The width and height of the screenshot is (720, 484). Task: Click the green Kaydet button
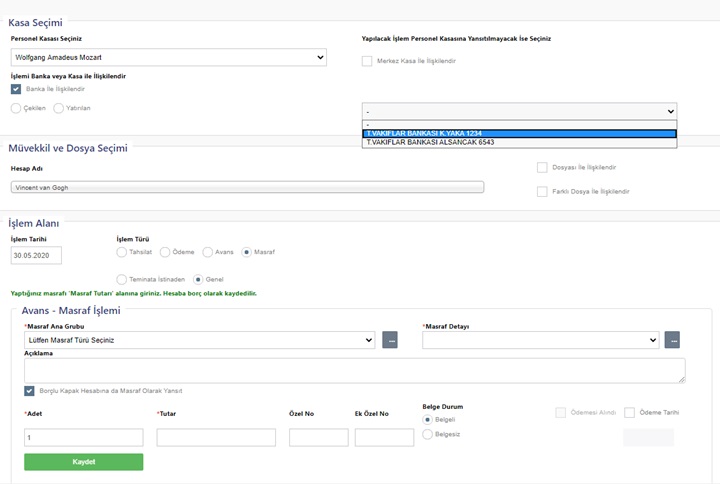tap(83, 462)
